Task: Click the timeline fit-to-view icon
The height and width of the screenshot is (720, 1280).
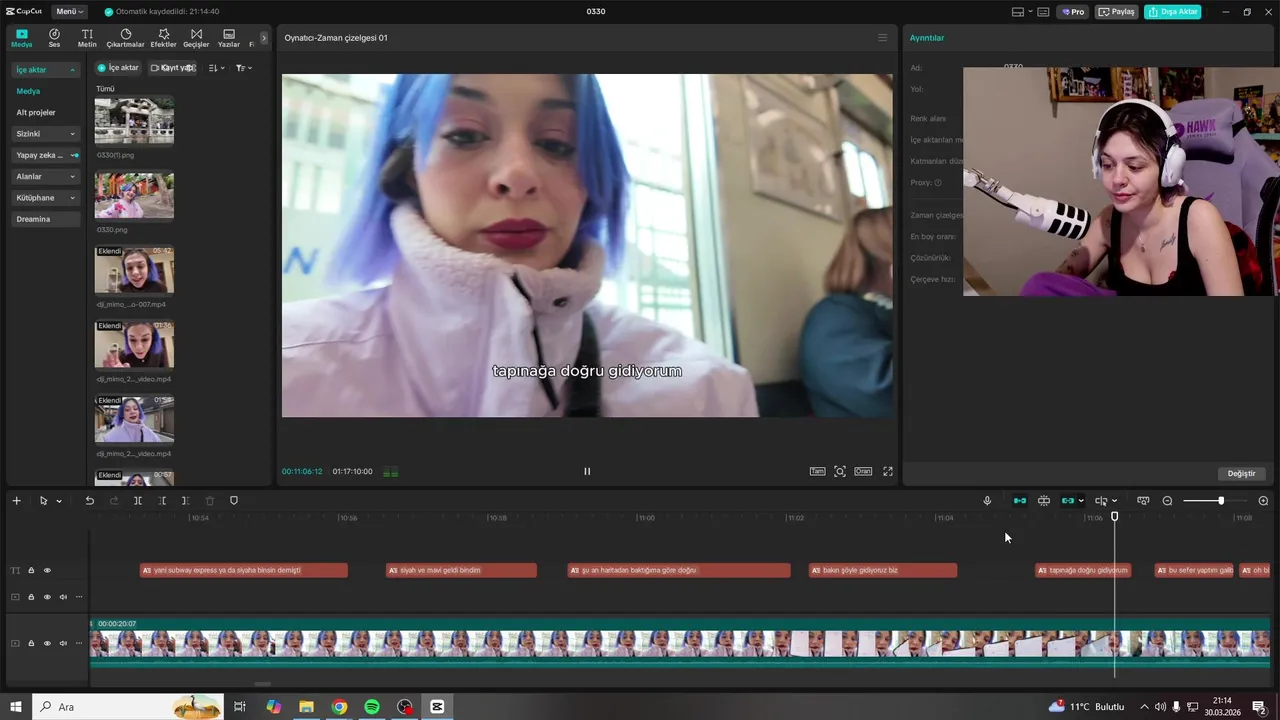Action: [1143, 501]
